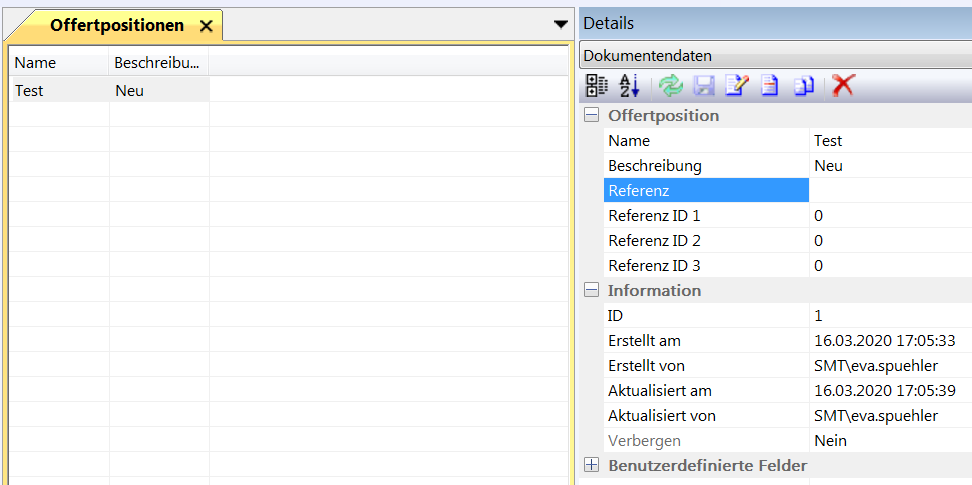Close the Offertpositionen tab

tap(206, 26)
